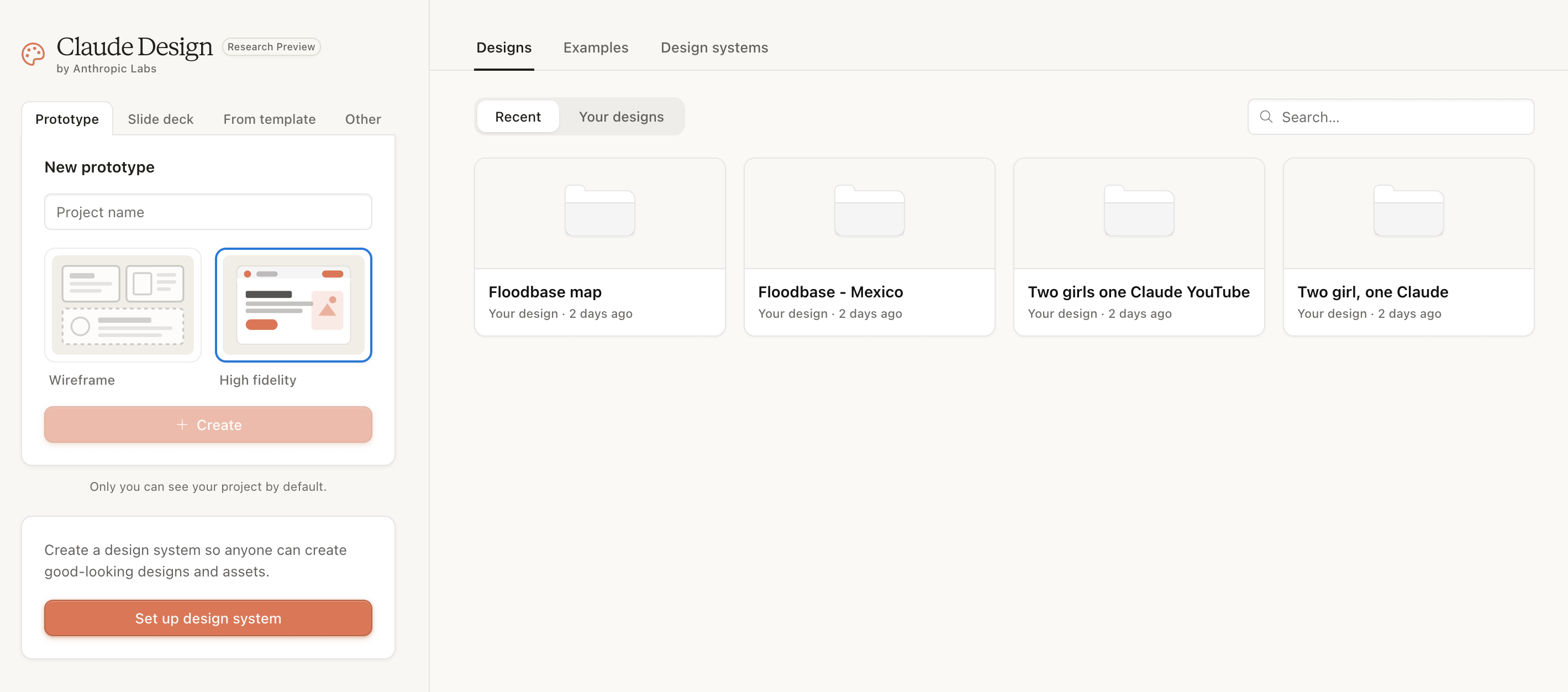The image size is (1568, 692).
Task: Switch to the Recent filter
Action: coord(518,117)
